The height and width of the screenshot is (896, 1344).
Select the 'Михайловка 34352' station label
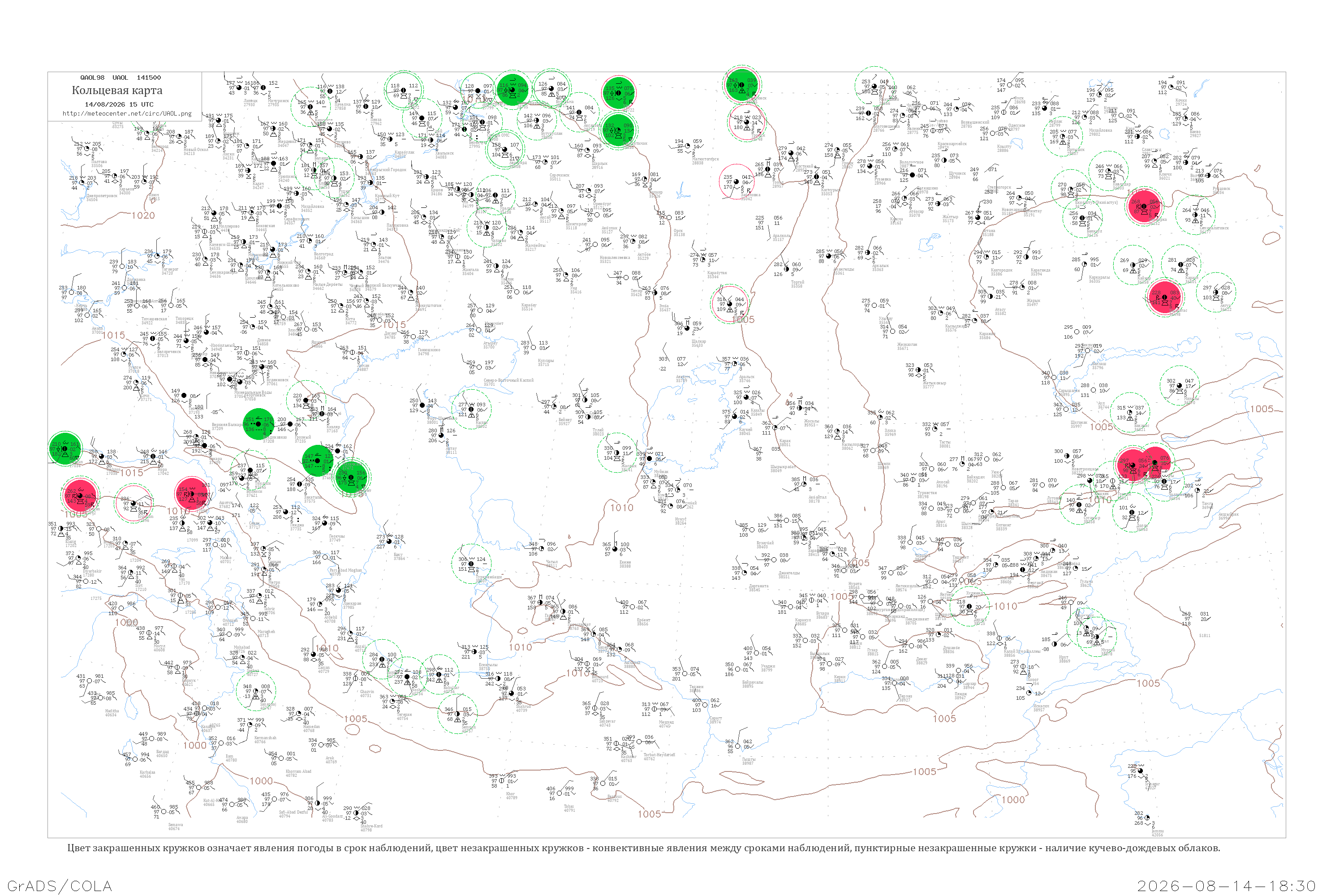[312, 209]
